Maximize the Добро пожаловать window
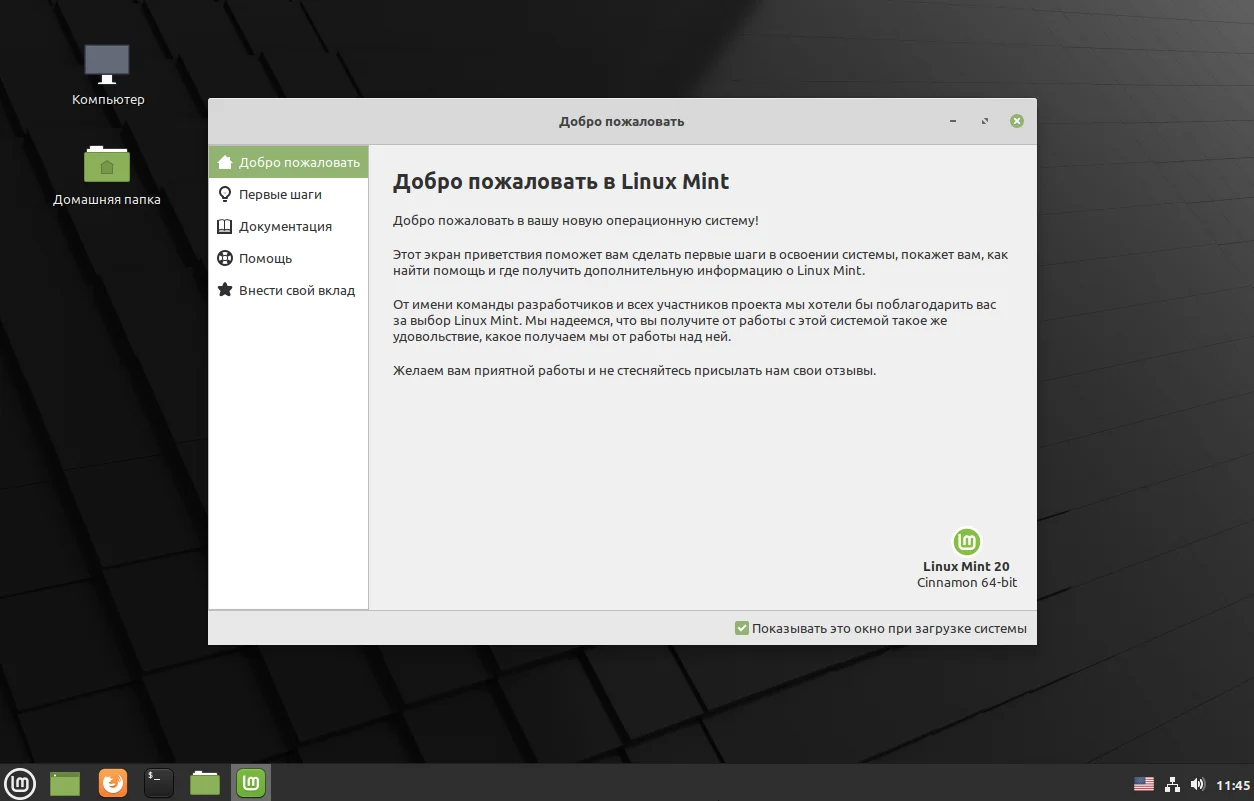 [x=985, y=121]
